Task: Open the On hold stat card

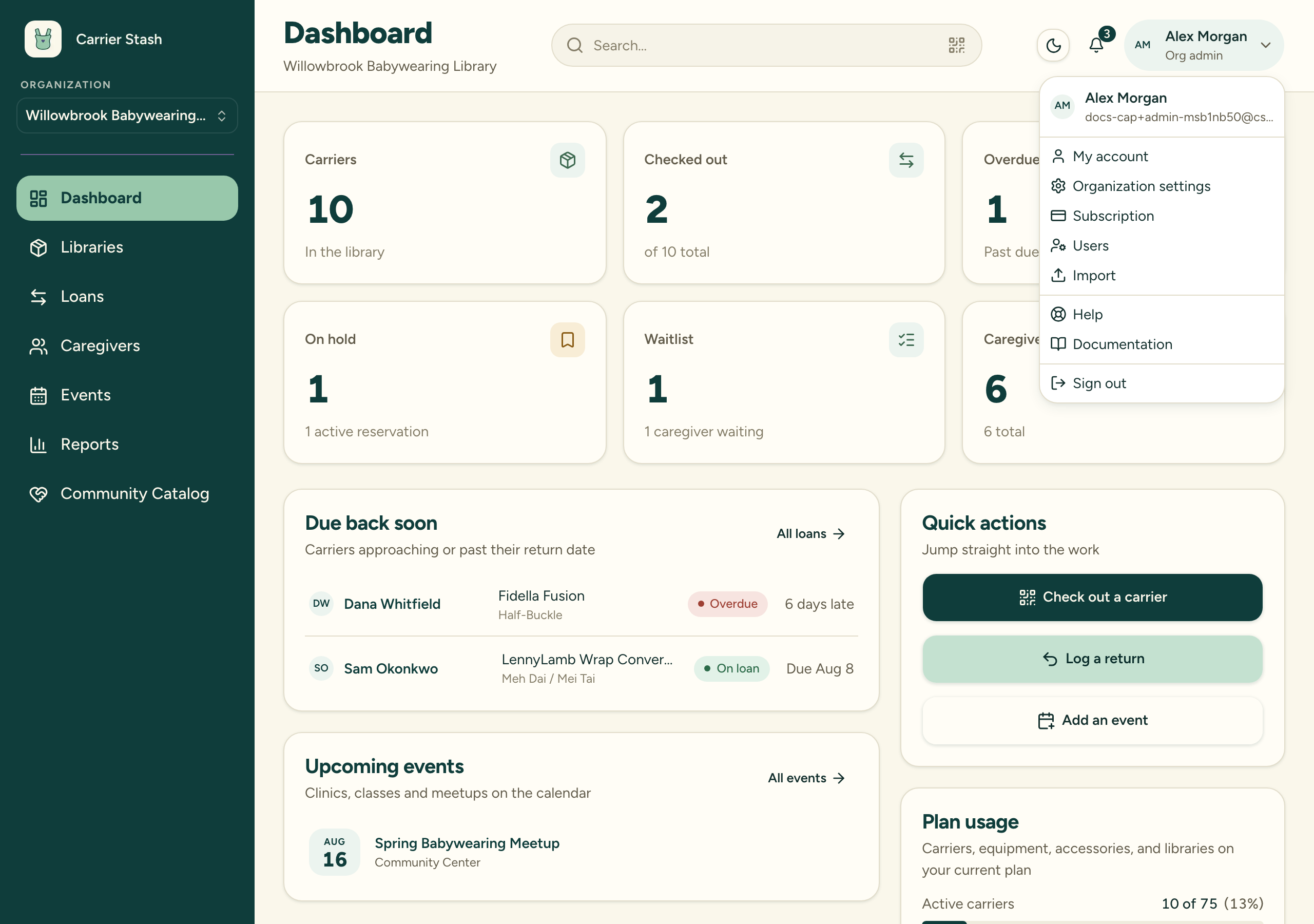Action: pos(445,382)
